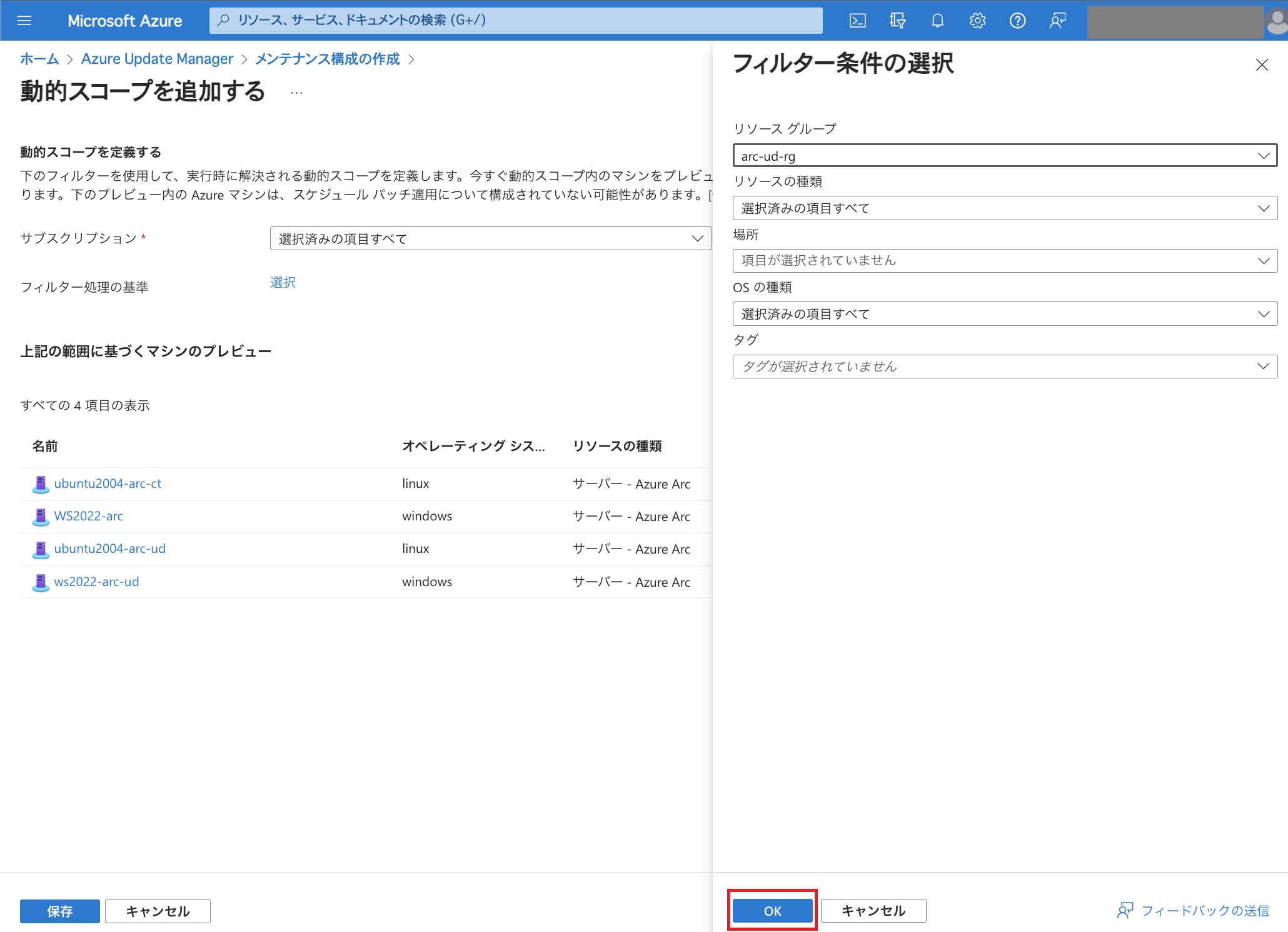This screenshot has width=1288, height=932.
Task: Click the linux cell for ubuntu2004-arc-ud
Action: (x=416, y=549)
